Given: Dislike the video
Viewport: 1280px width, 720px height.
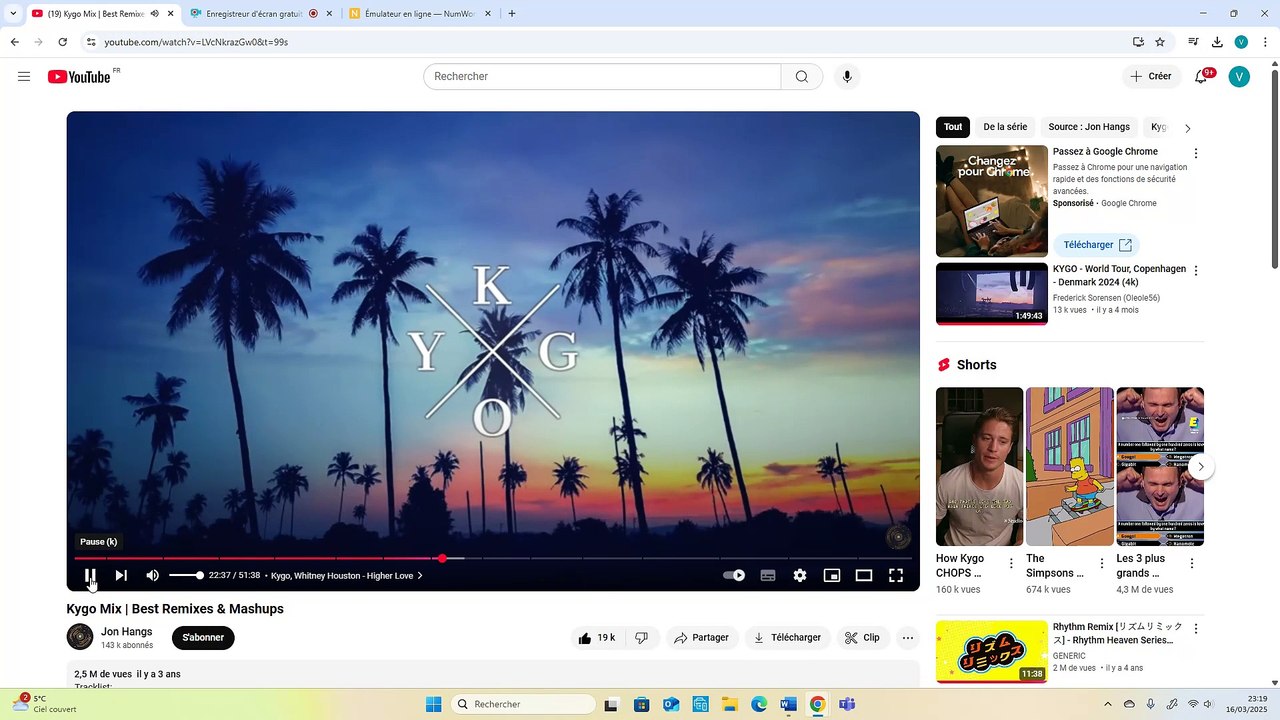Looking at the screenshot, I should click(642, 638).
